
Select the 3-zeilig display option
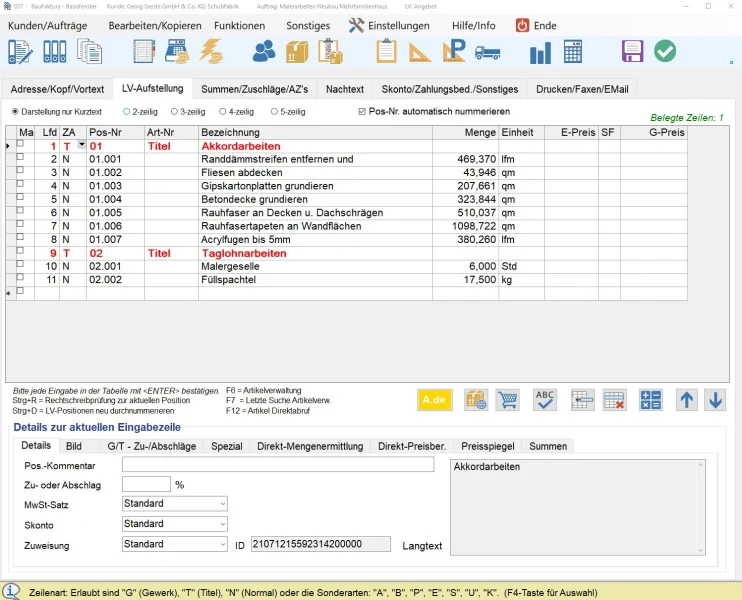click(x=174, y=111)
